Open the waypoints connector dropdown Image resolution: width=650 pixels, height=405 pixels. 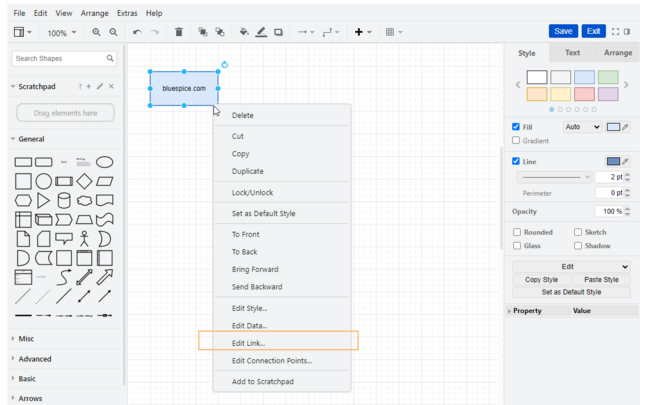pyautogui.click(x=331, y=32)
